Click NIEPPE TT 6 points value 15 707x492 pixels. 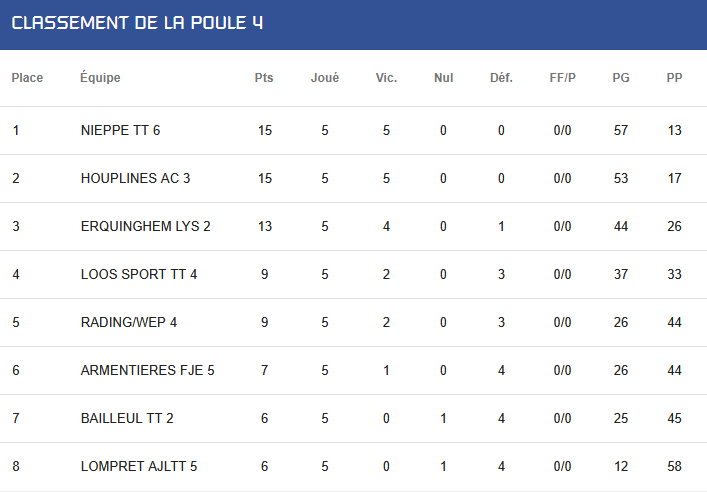click(265, 130)
